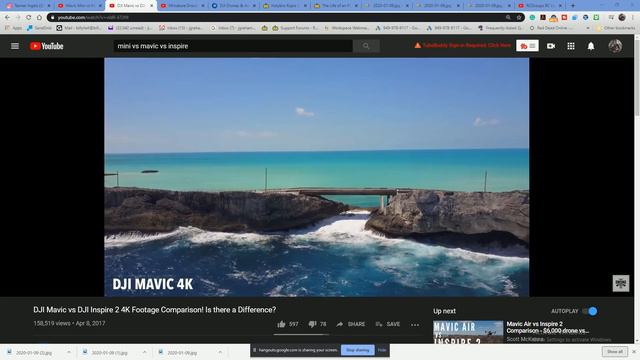640x360 pixels.
Task: Click the green circle extension icon
Action: (x=532, y=18)
